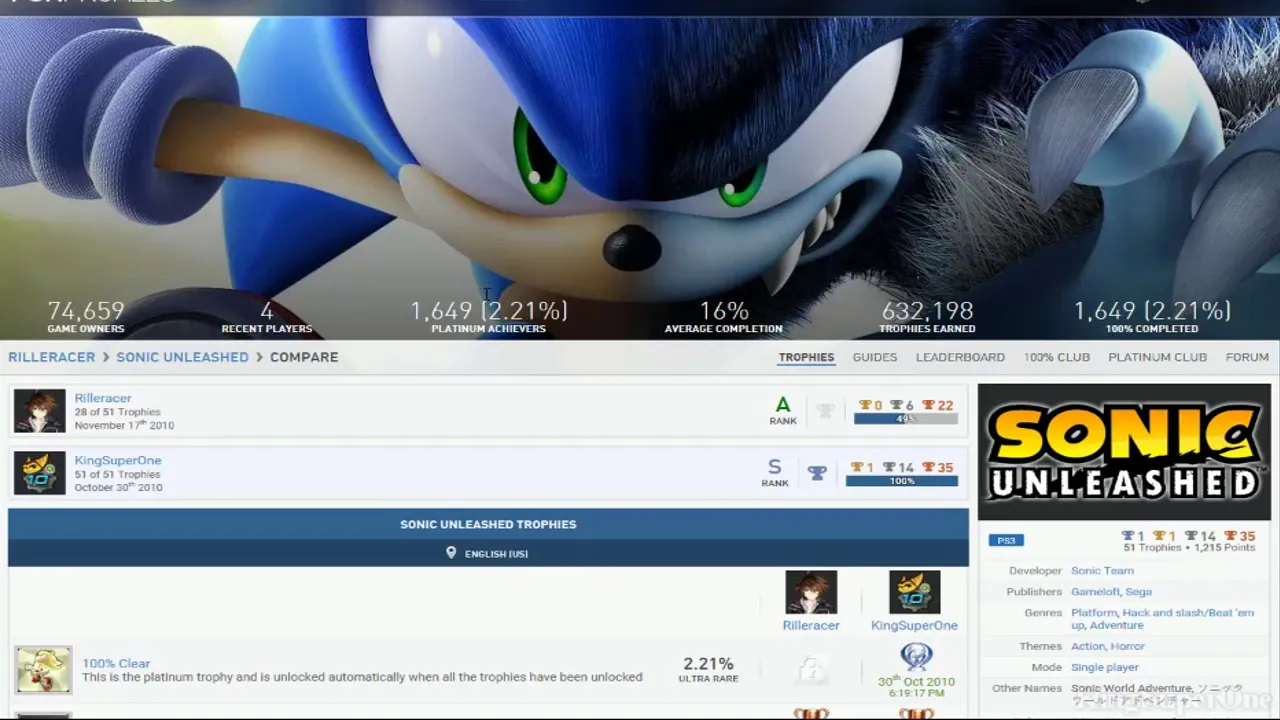The image size is (1280, 720).
Task: Click the 100% Completed stat
Action: tap(1152, 316)
